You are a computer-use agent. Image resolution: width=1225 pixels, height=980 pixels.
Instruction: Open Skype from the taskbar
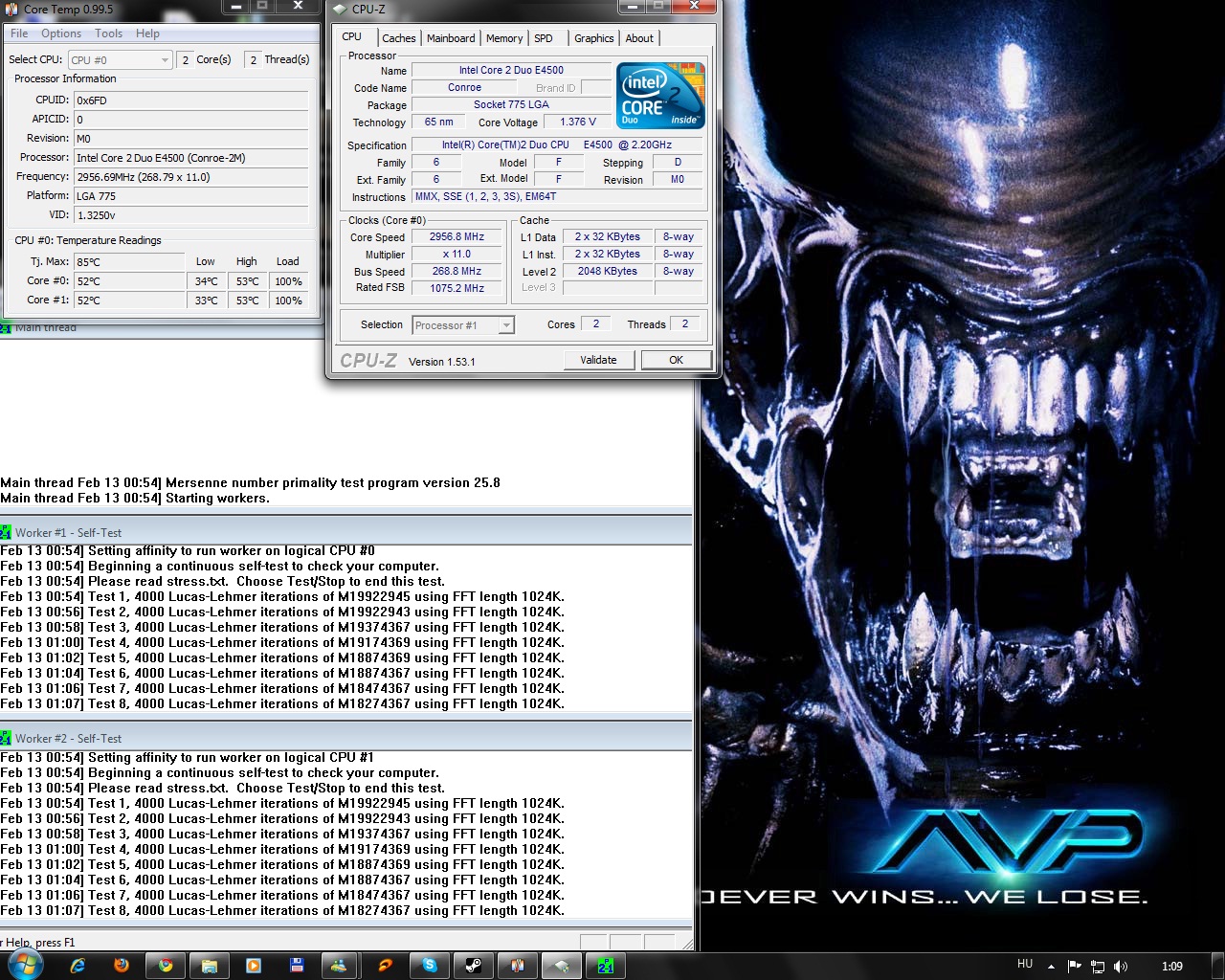tap(430, 966)
